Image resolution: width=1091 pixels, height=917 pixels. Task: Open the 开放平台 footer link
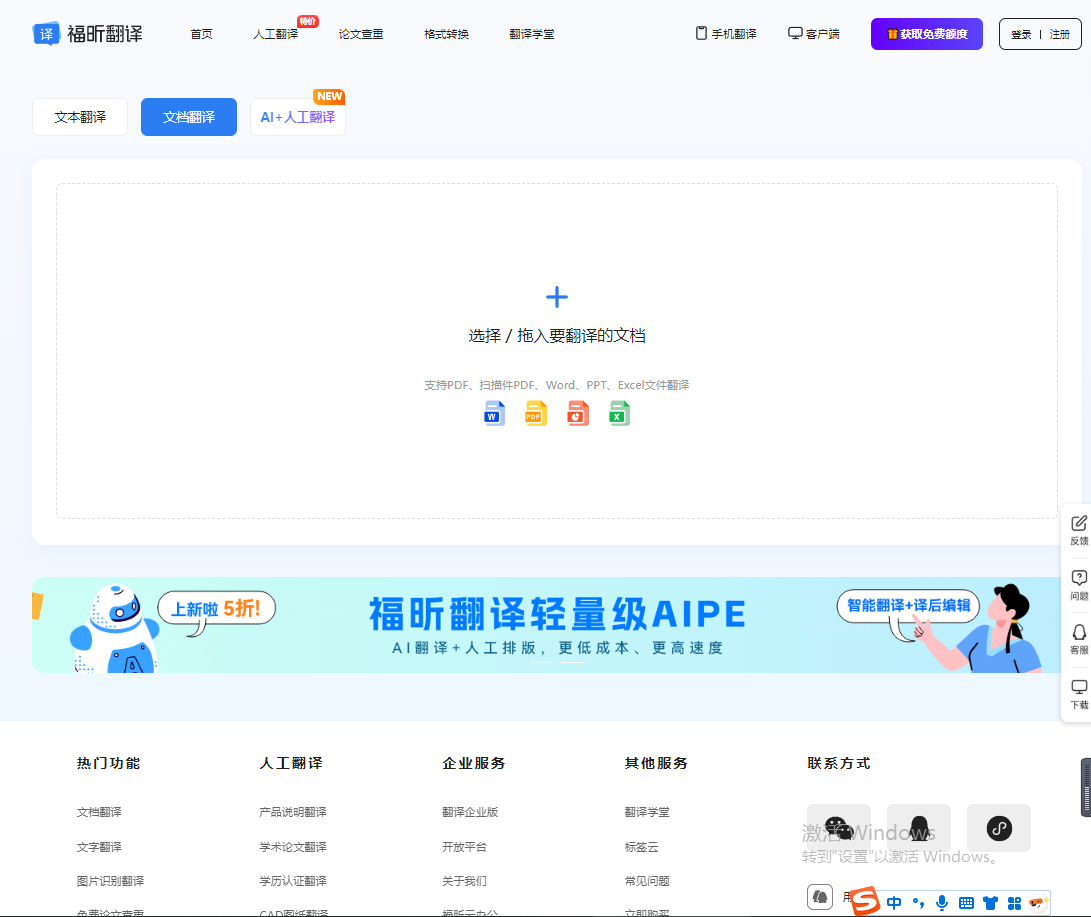tap(464, 847)
